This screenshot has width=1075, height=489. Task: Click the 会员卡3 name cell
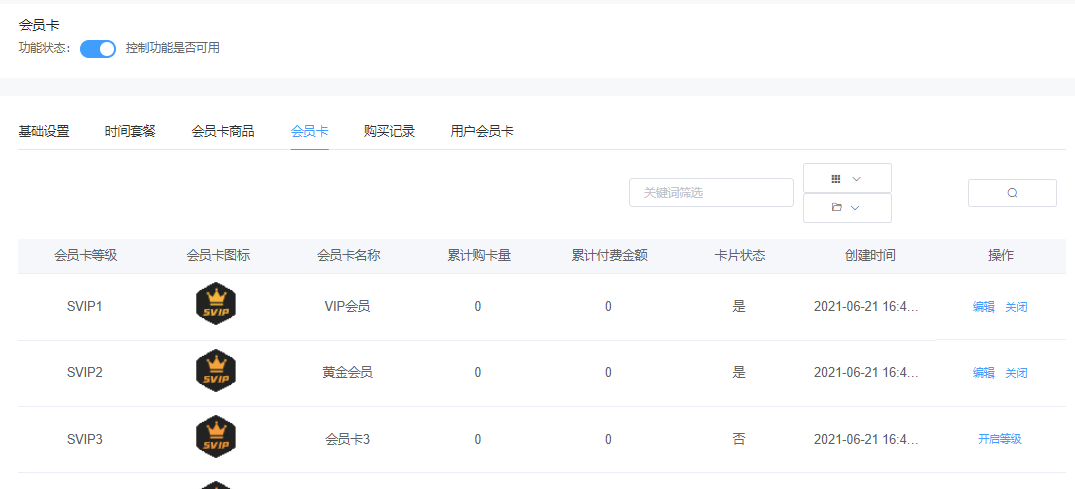tap(348, 439)
